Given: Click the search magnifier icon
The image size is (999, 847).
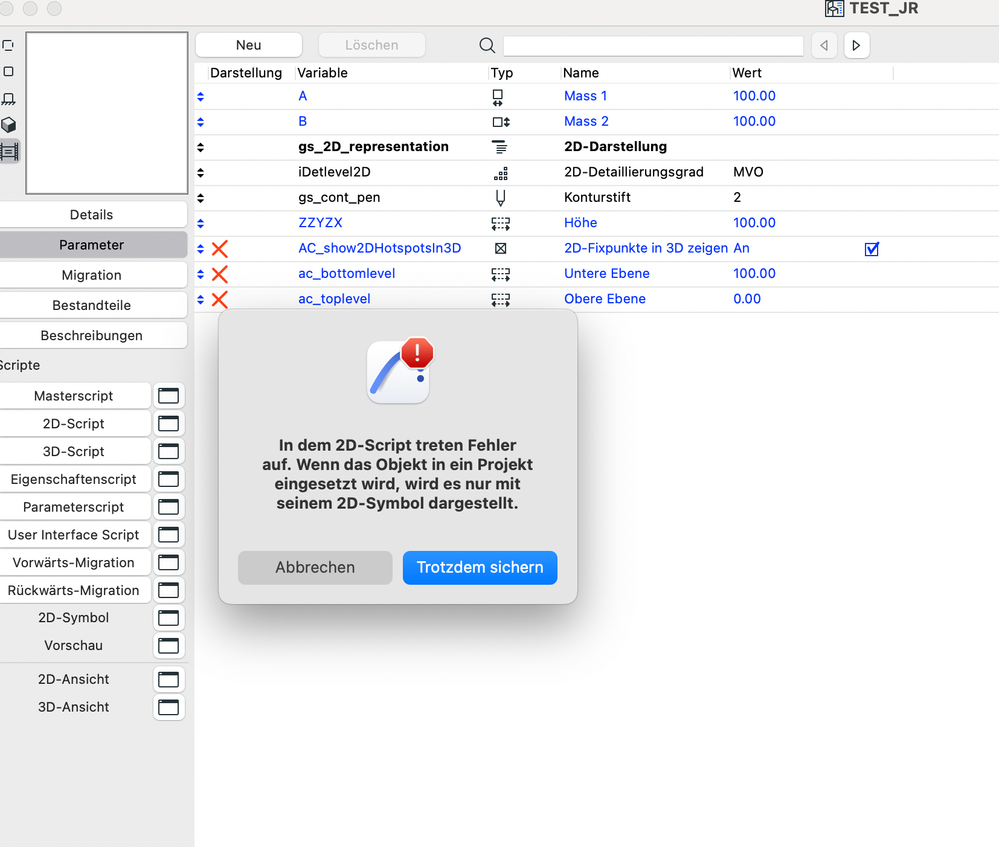Looking at the screenshot, I should tap(487, 45).
